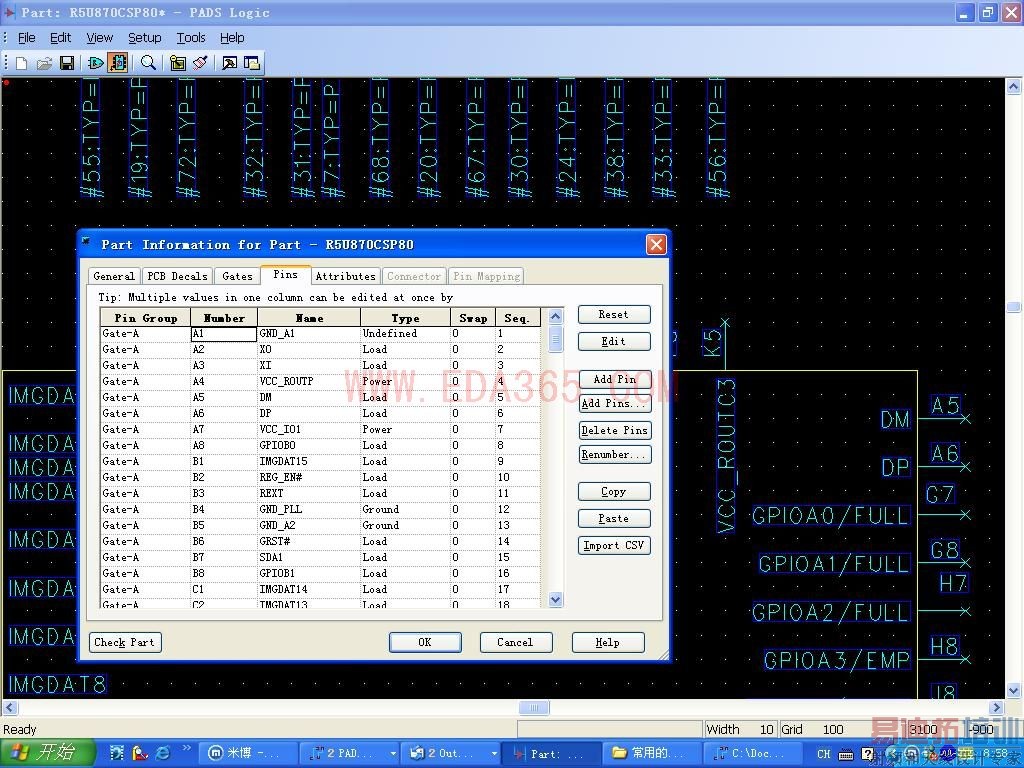Click the folder window toolbar icon at toolbar end
Viewport: 1024px width, 768px height.
[x=252, y=63]
